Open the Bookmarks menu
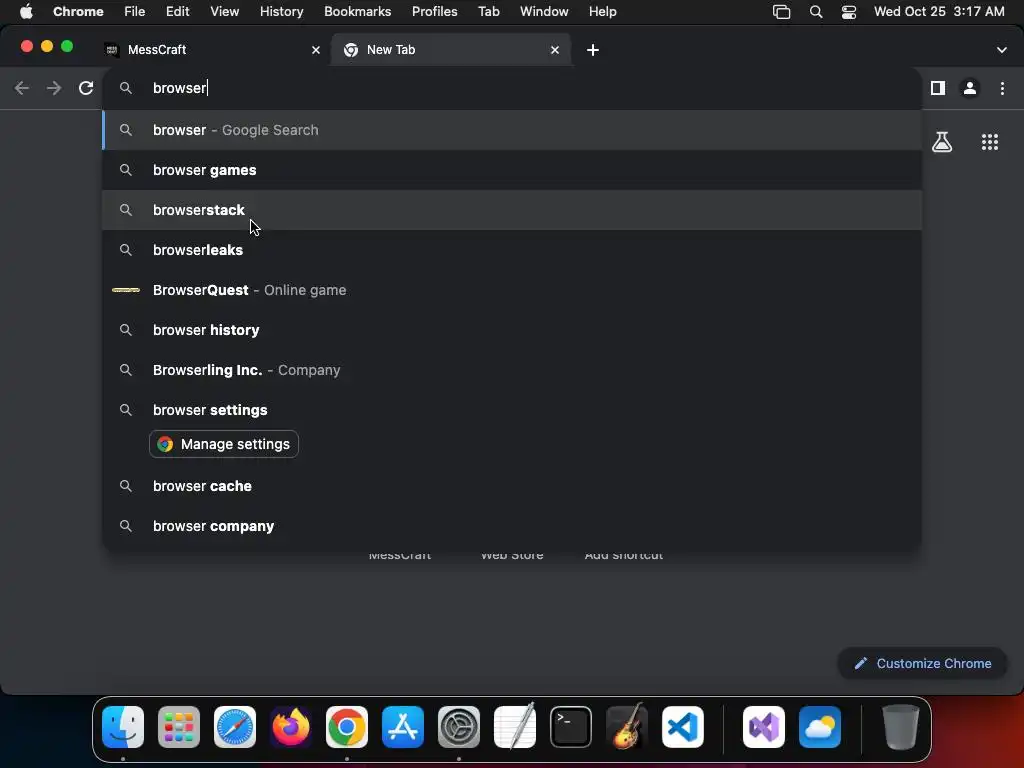 (x=357, y=12)
